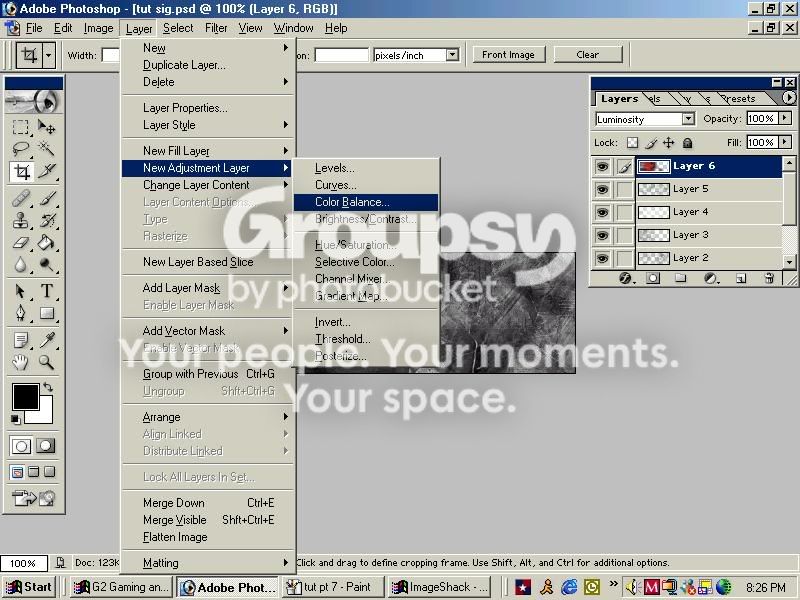Open the black foreground color swatch
This screenshot has height=600, width=800.
tap(26, 397)
